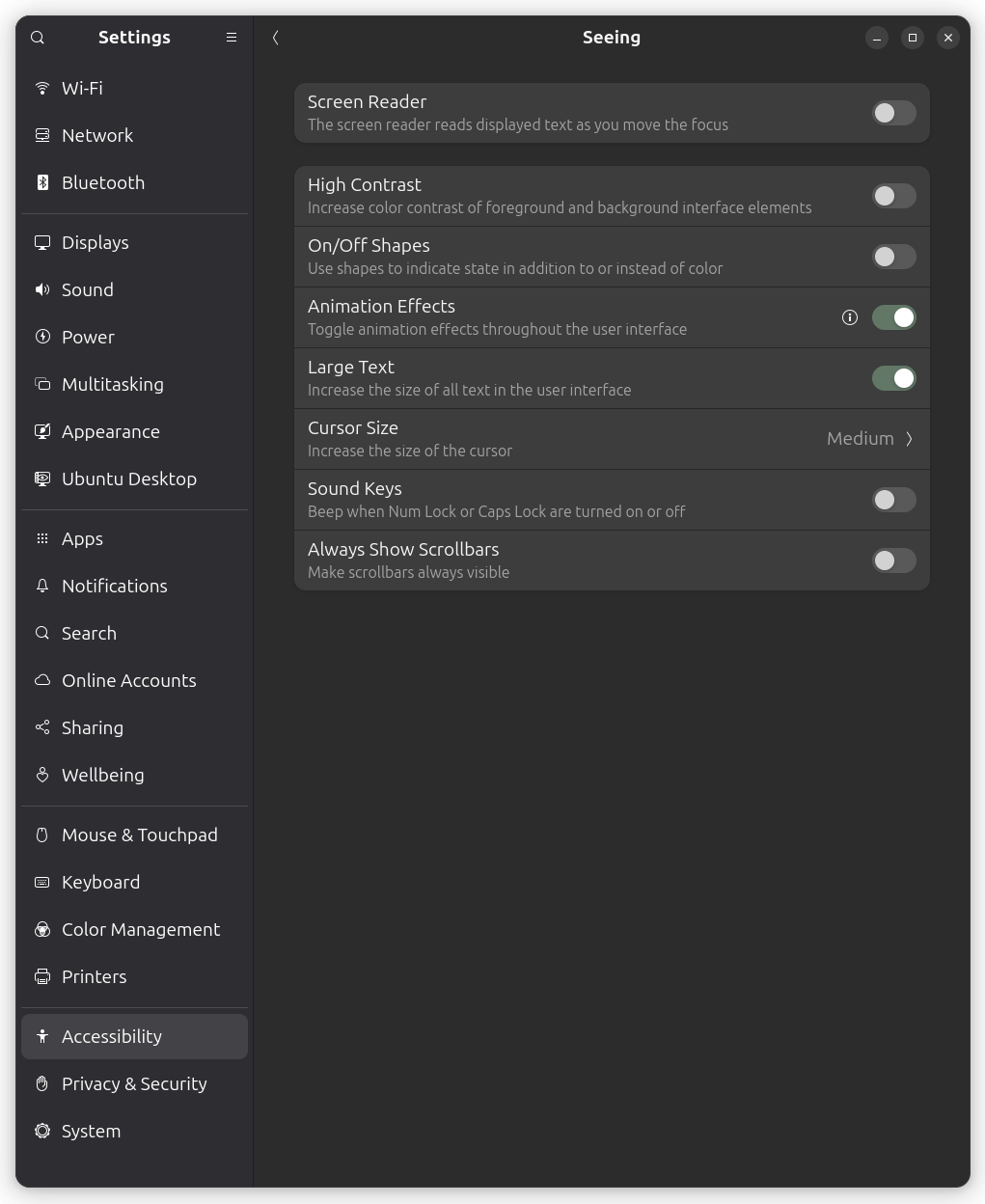Click the Bluetooth icon in sidebar
This screenshot has height=1204, width=985.
(x=42, y=182)
